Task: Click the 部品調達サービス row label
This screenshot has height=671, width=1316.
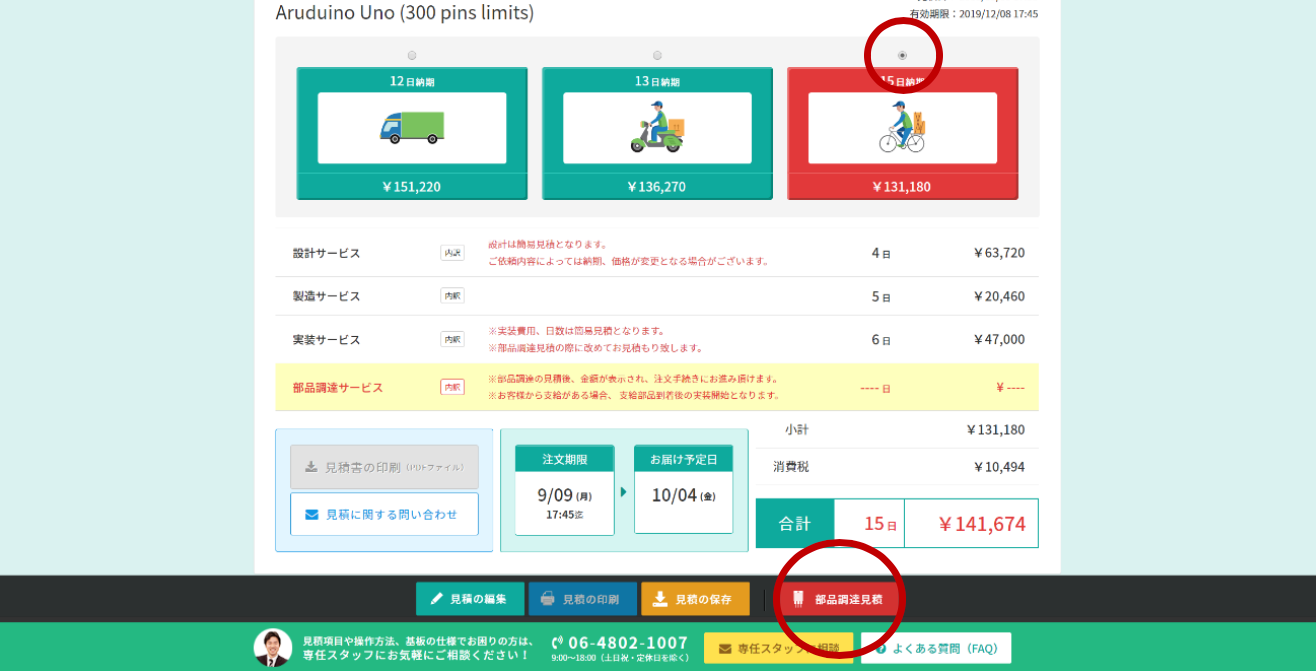Action: (x=338, y=387)
